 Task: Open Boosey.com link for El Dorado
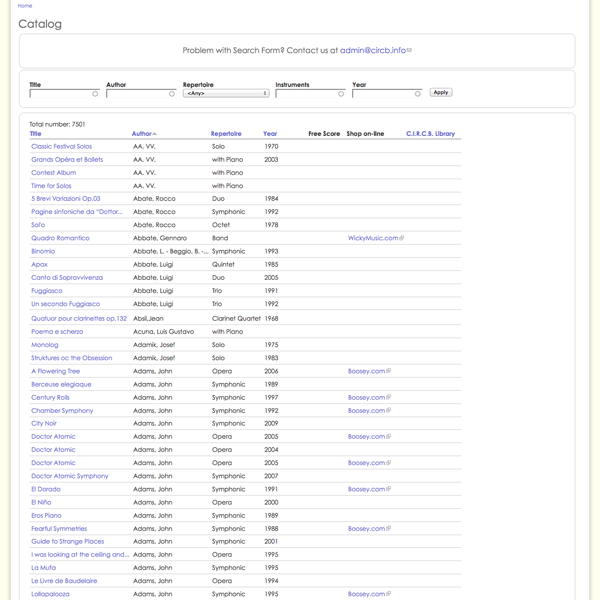click(x=365, y=490)
